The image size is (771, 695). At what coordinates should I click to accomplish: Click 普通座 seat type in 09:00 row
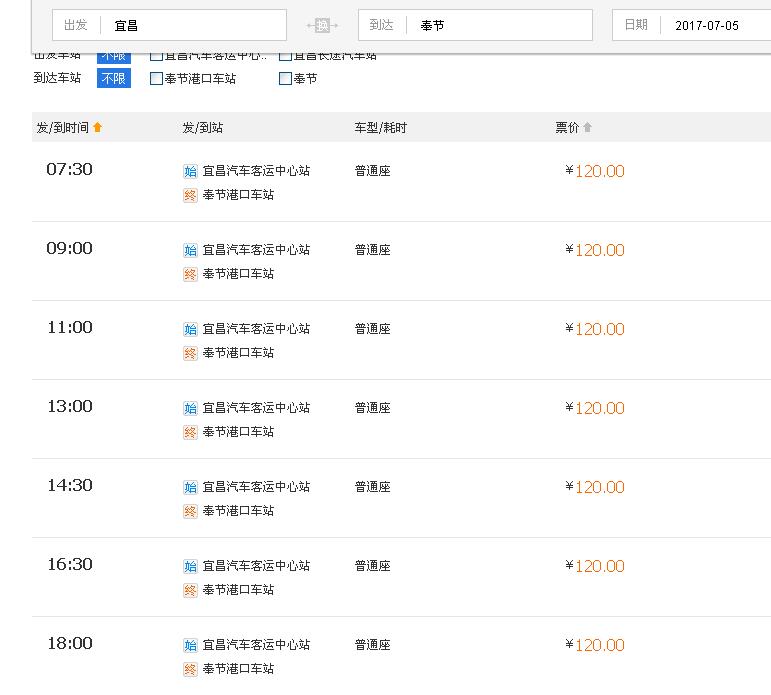pos(373,250)
